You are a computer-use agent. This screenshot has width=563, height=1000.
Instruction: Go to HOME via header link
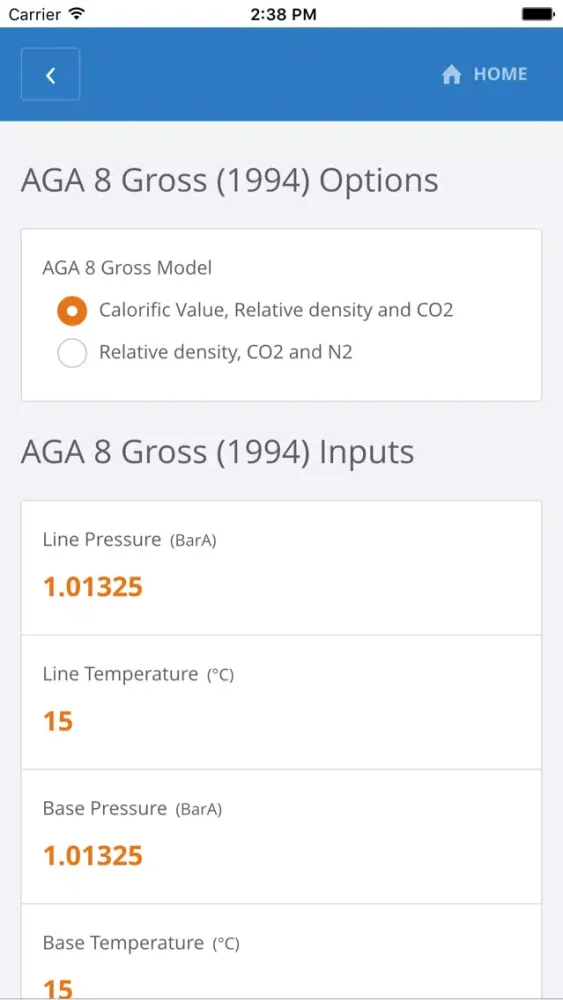pos(485,75)
